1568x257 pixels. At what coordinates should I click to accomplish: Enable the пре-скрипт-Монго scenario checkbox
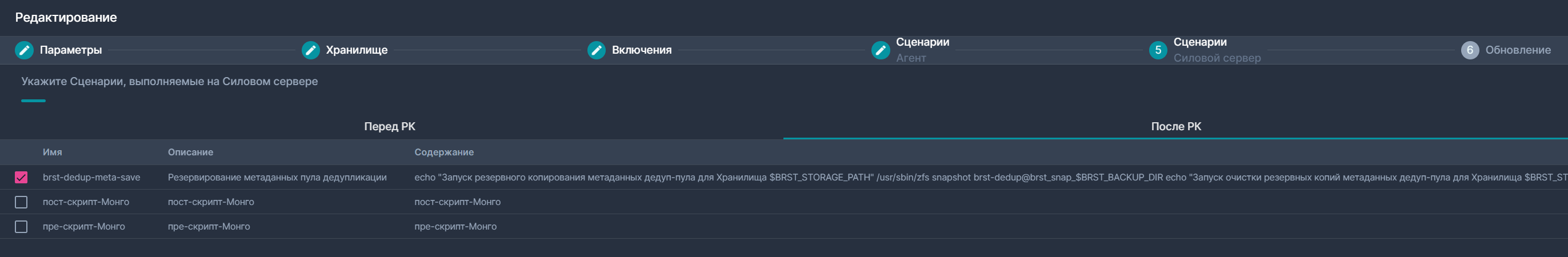point(21,227)
